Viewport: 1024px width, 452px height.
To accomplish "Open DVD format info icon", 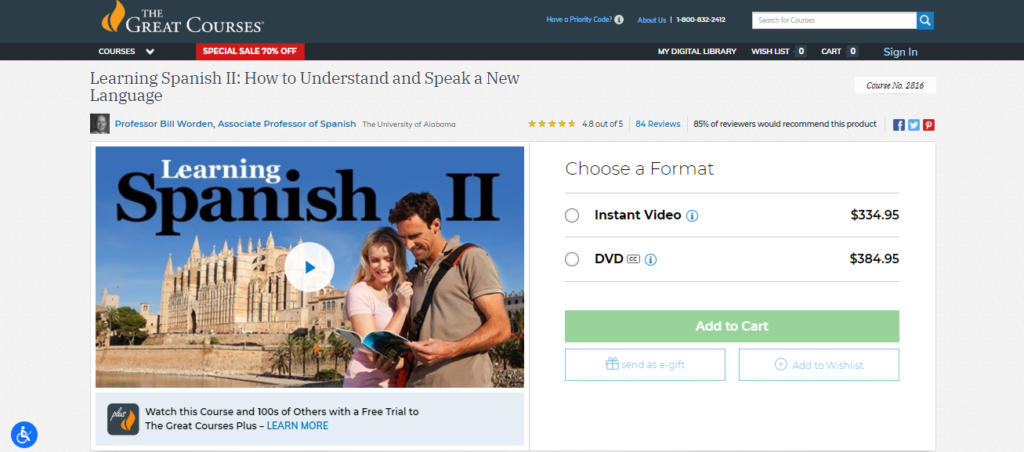I will point(650,259).
